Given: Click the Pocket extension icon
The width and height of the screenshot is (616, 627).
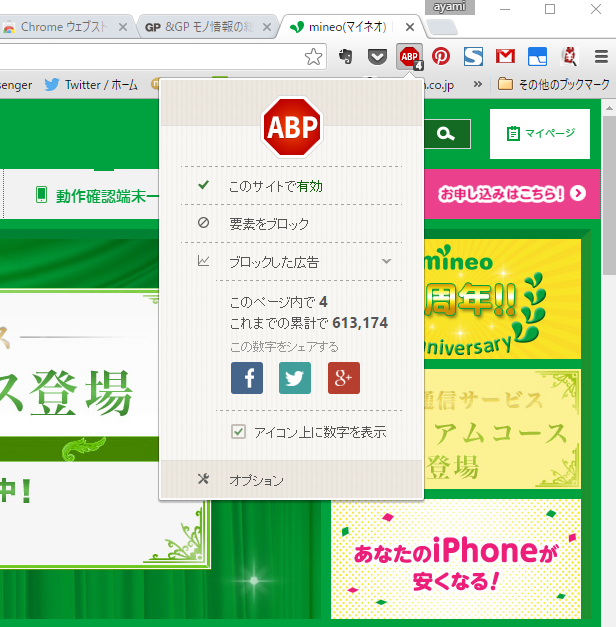Looking at the screenshot, I should tap(377, 57).
